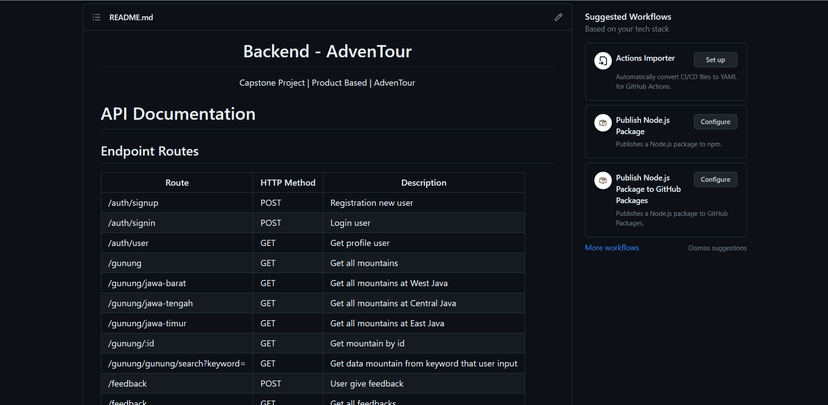Select the /auth/signup route cell
The width and height of the screenshot is (828, 405).
tap(177, 203)
